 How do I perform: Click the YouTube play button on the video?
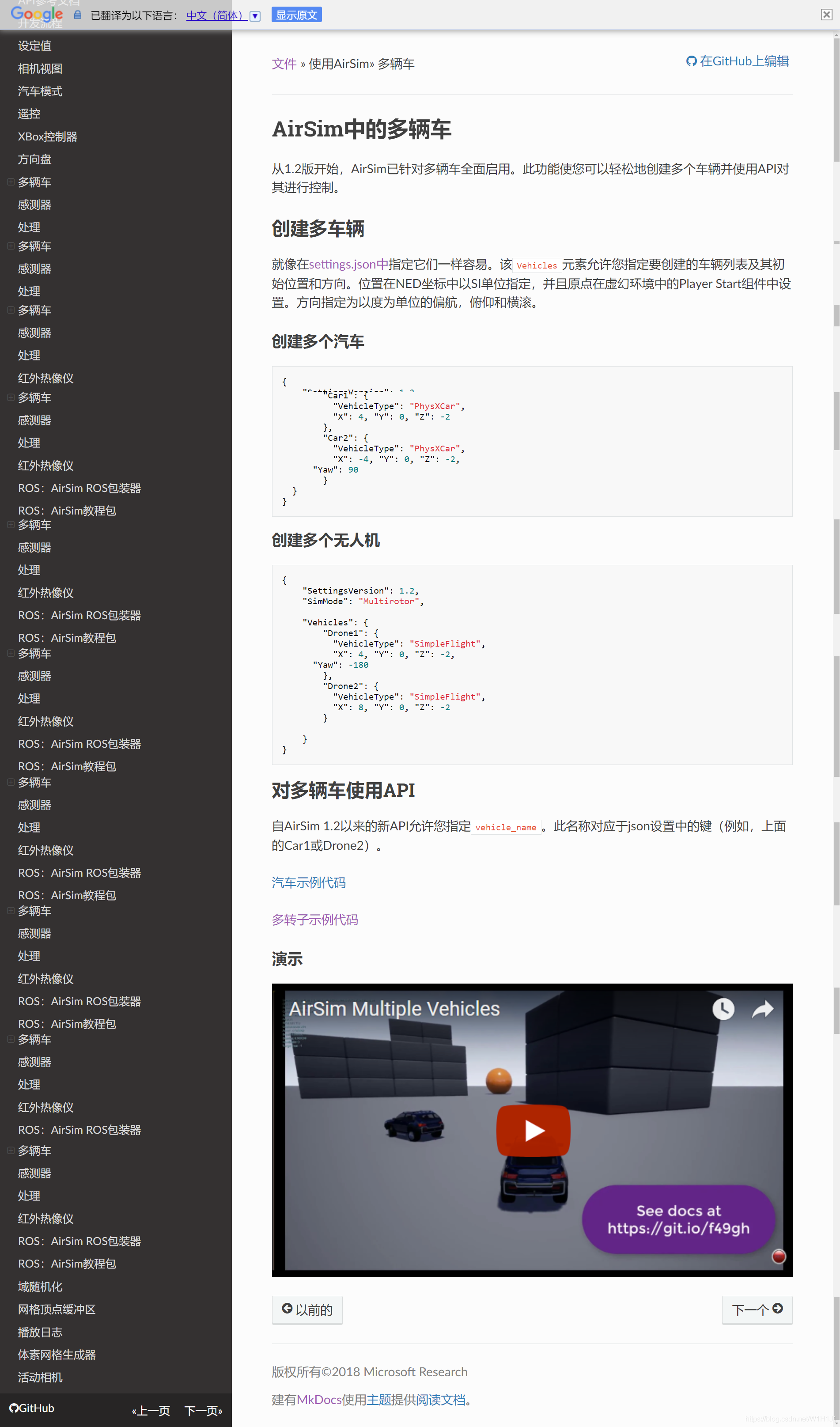click(x=533, y=1130)
